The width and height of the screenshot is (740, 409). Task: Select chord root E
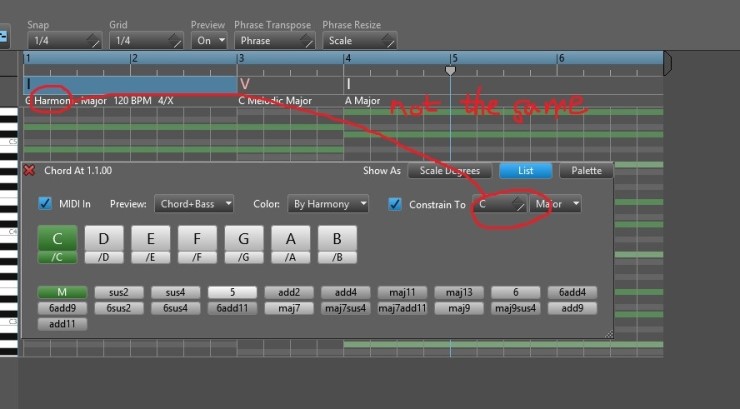point(151,238)
